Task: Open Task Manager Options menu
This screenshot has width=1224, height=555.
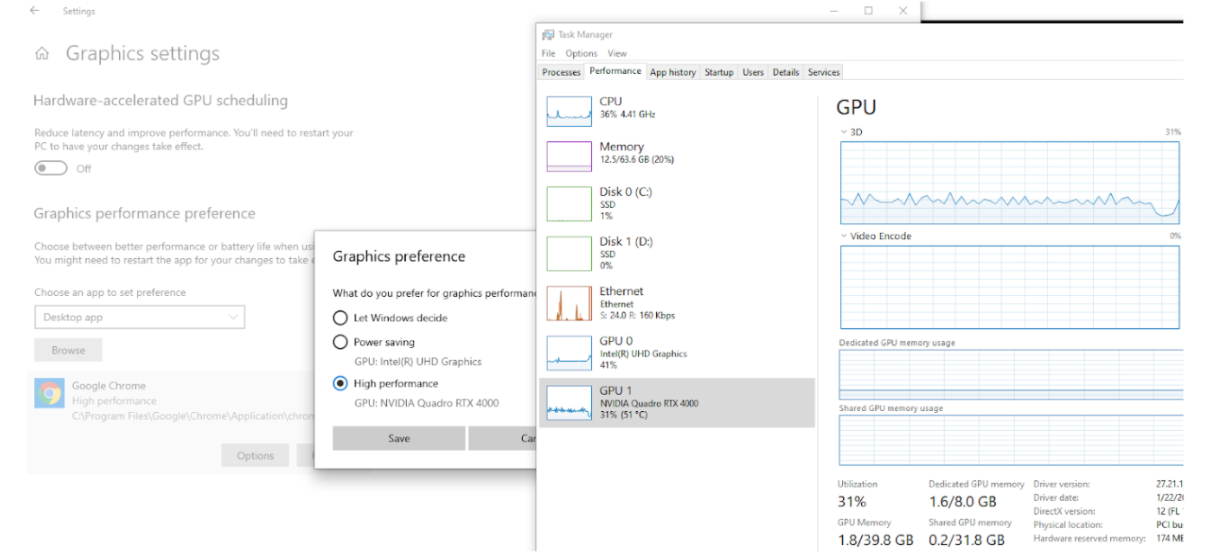Action: 581,53
